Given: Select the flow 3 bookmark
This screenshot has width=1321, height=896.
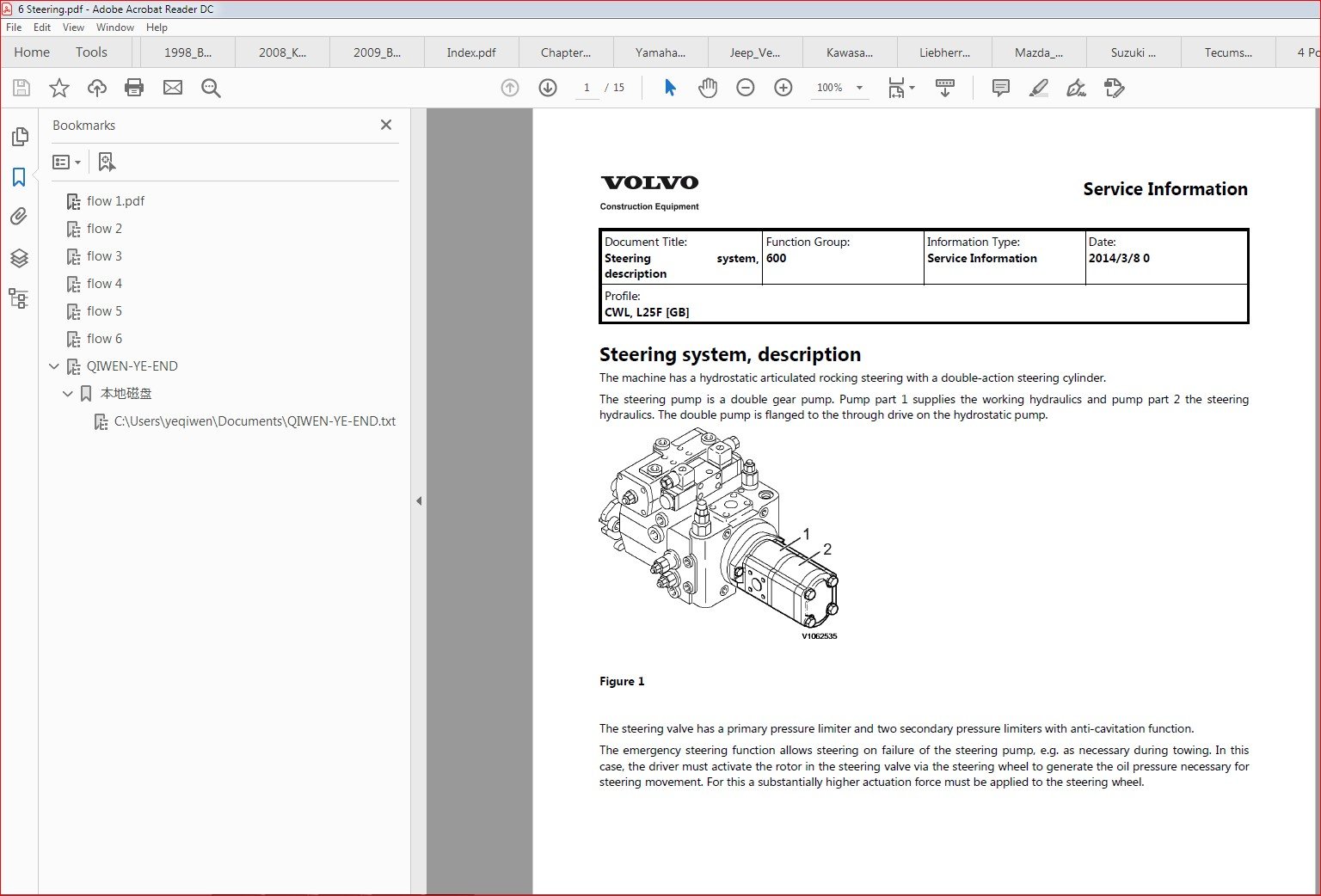Looking at the screenshot, I should point(104,256).
